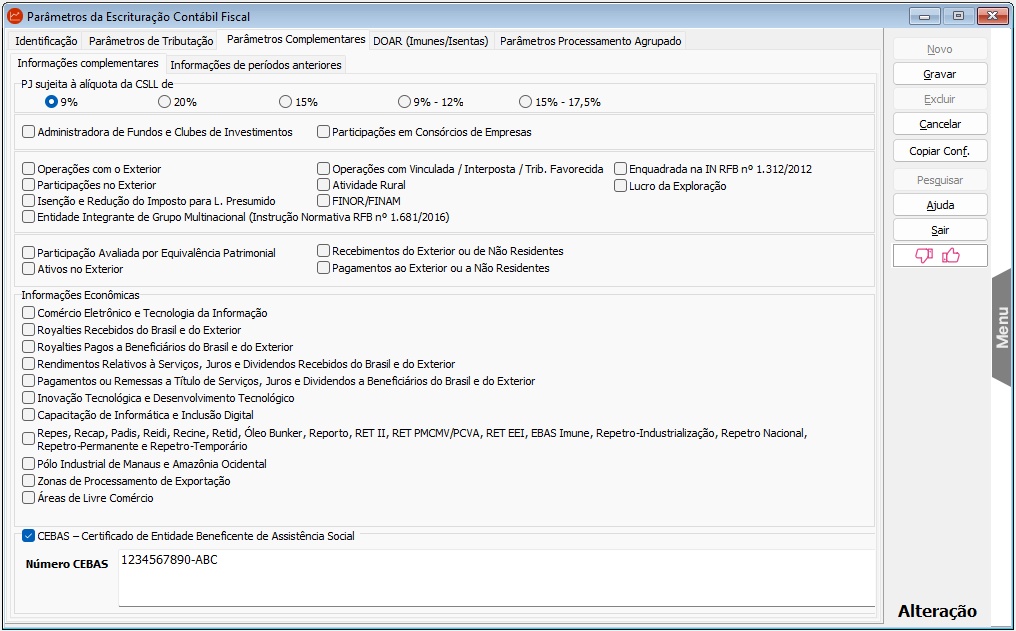Click into the Número CEBAS text field
Viewport: 1016px width, 631px height.
click(496, 578)
